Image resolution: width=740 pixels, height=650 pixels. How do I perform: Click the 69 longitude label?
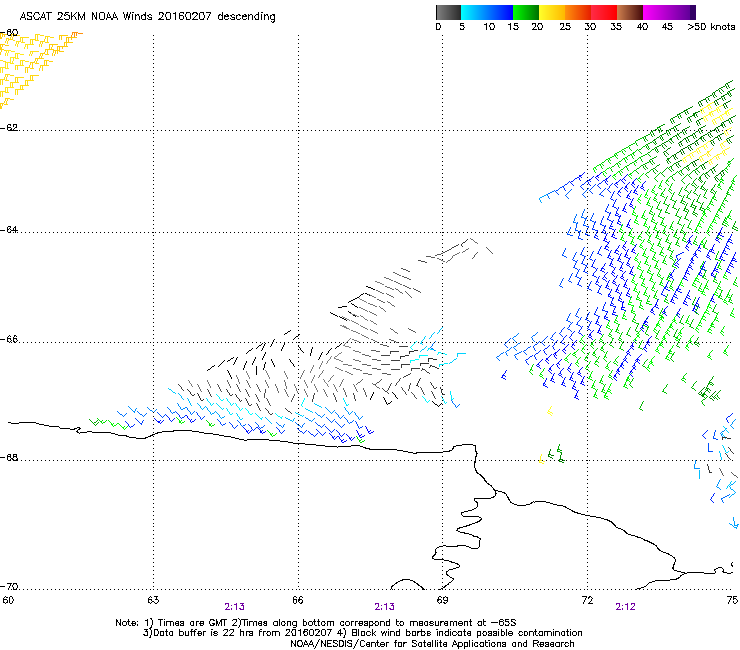coord(442,600)
